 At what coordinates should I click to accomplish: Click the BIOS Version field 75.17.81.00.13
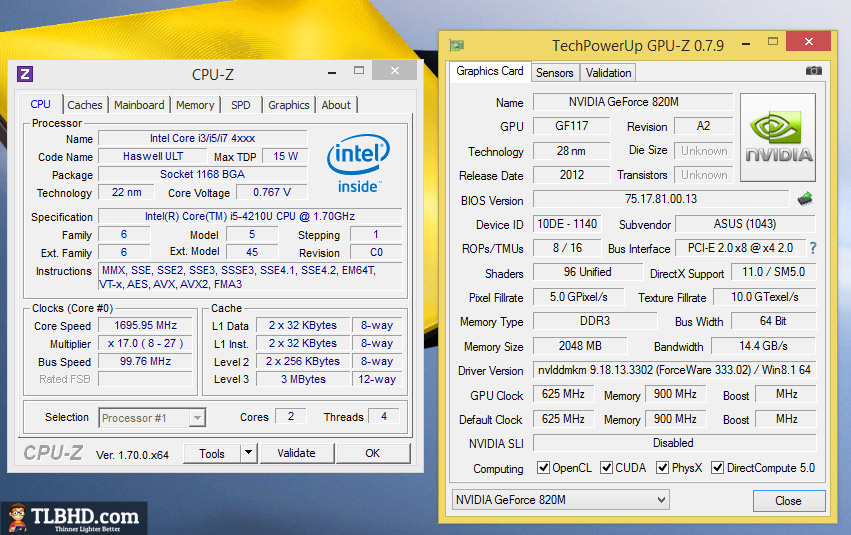[x=661, y=199]
